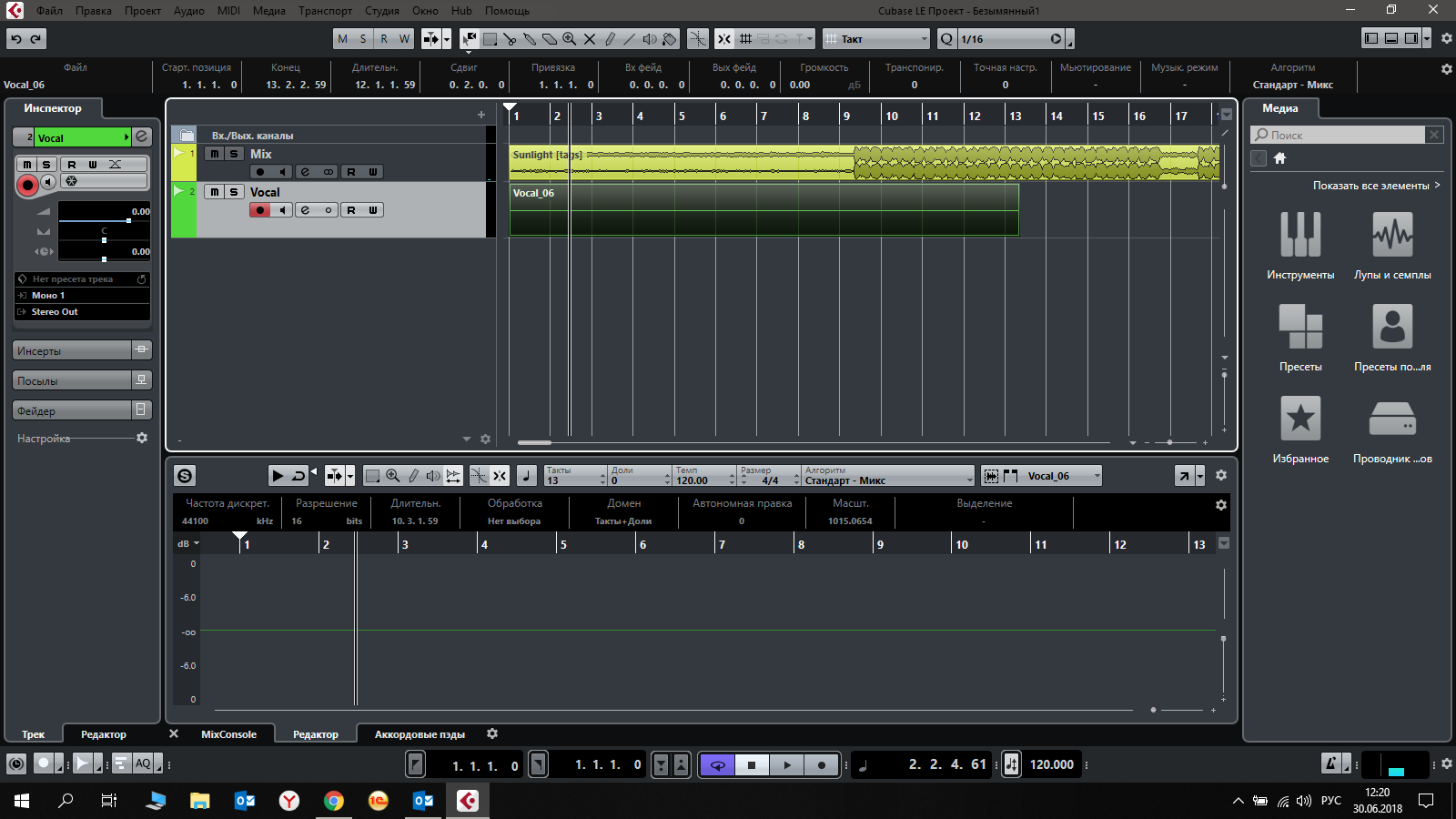Select the Split scissors tool
The image size is (1456, 819).
[x=510, y=39]
